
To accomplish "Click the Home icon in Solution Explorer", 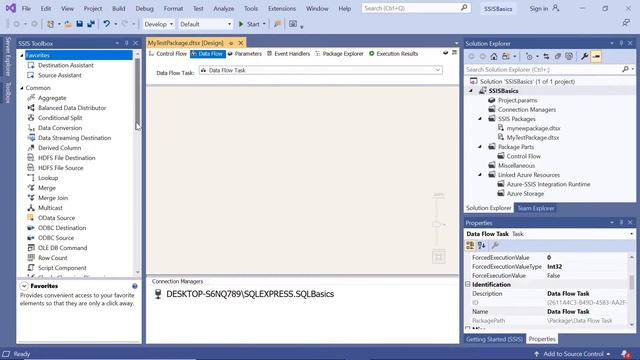I will tap(494, 56).
